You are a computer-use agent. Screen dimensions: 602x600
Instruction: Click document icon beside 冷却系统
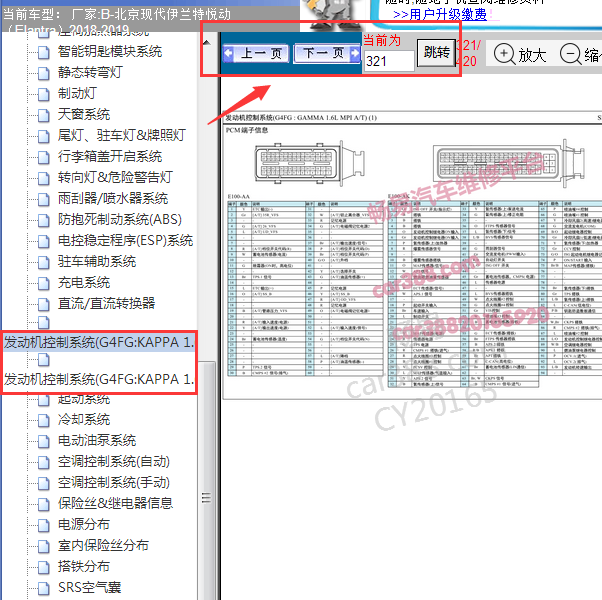click(44, 421)
